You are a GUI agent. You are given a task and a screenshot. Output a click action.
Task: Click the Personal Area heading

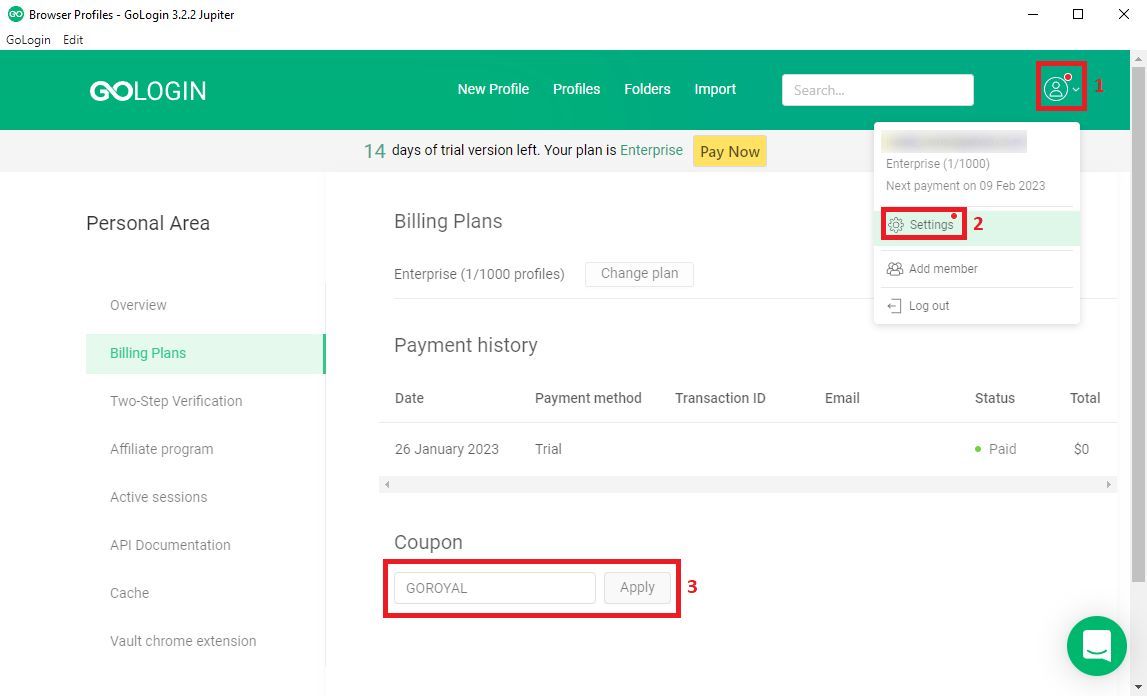[x=148, y=223]
